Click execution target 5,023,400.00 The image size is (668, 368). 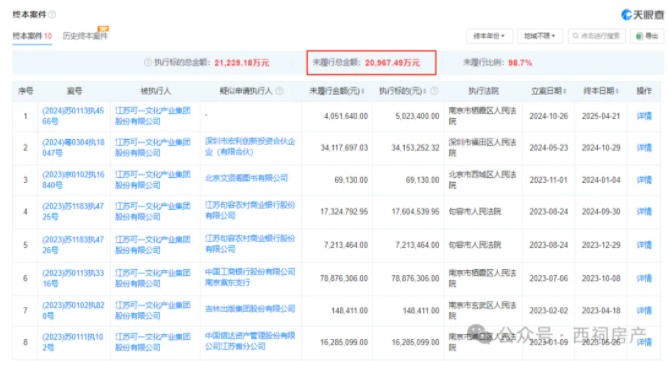417,116
